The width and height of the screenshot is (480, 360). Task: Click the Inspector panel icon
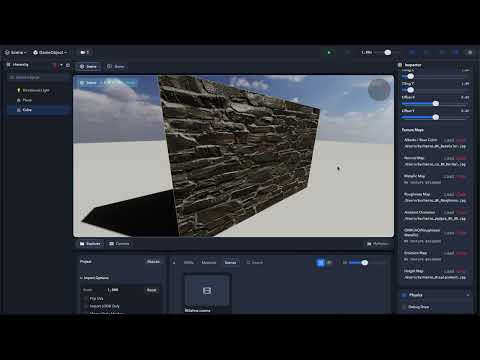pyautogui.click(x=400, y=65)
